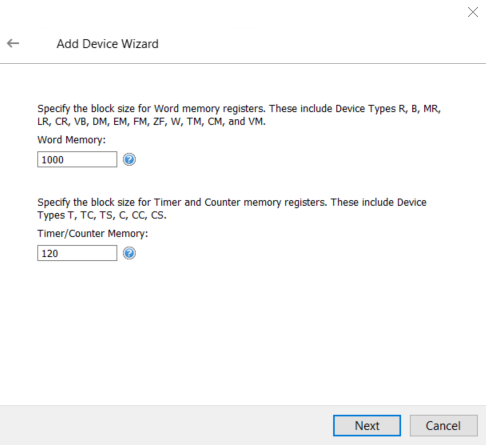Focus the Word Memory input box

point(77,159)
